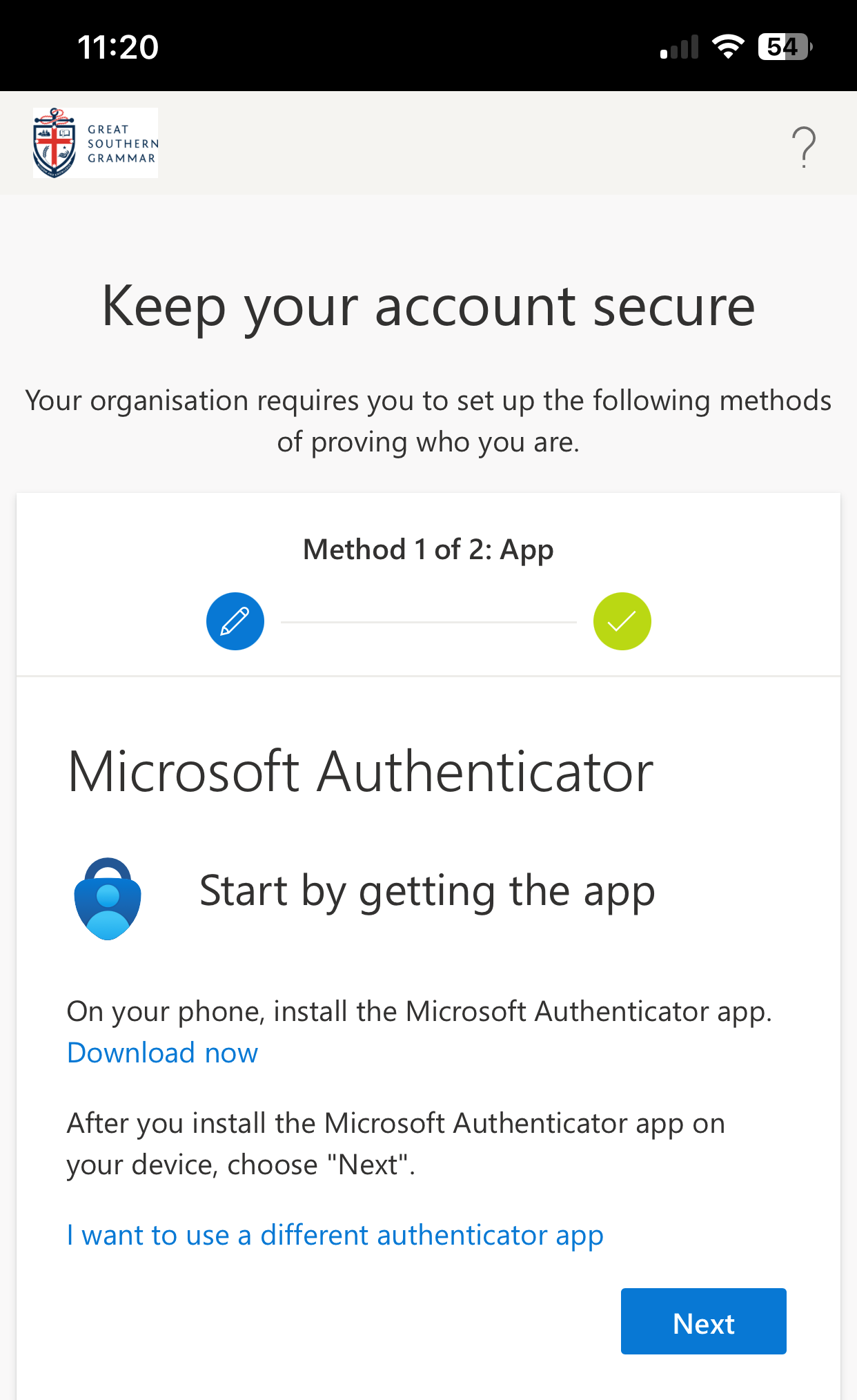Open the help question mark icon
The image size is (857, 1400).
(803, 145)
